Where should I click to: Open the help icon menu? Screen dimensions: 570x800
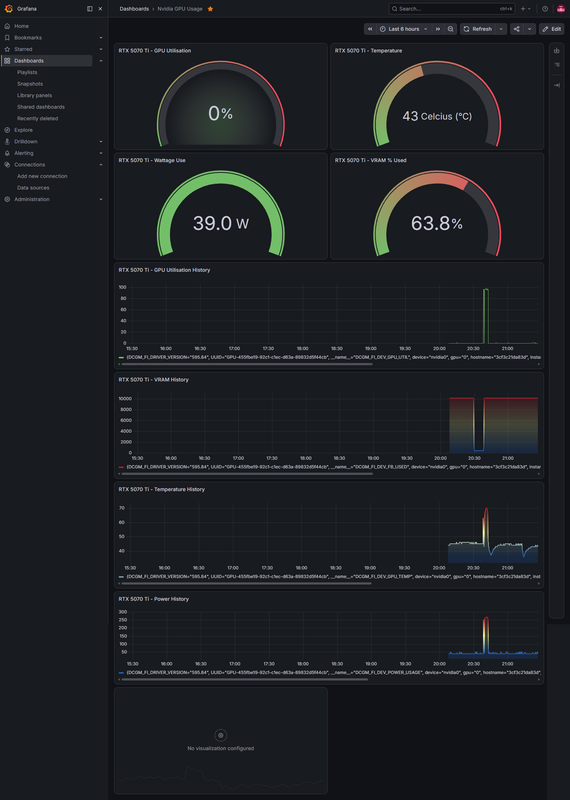(545, 9)
